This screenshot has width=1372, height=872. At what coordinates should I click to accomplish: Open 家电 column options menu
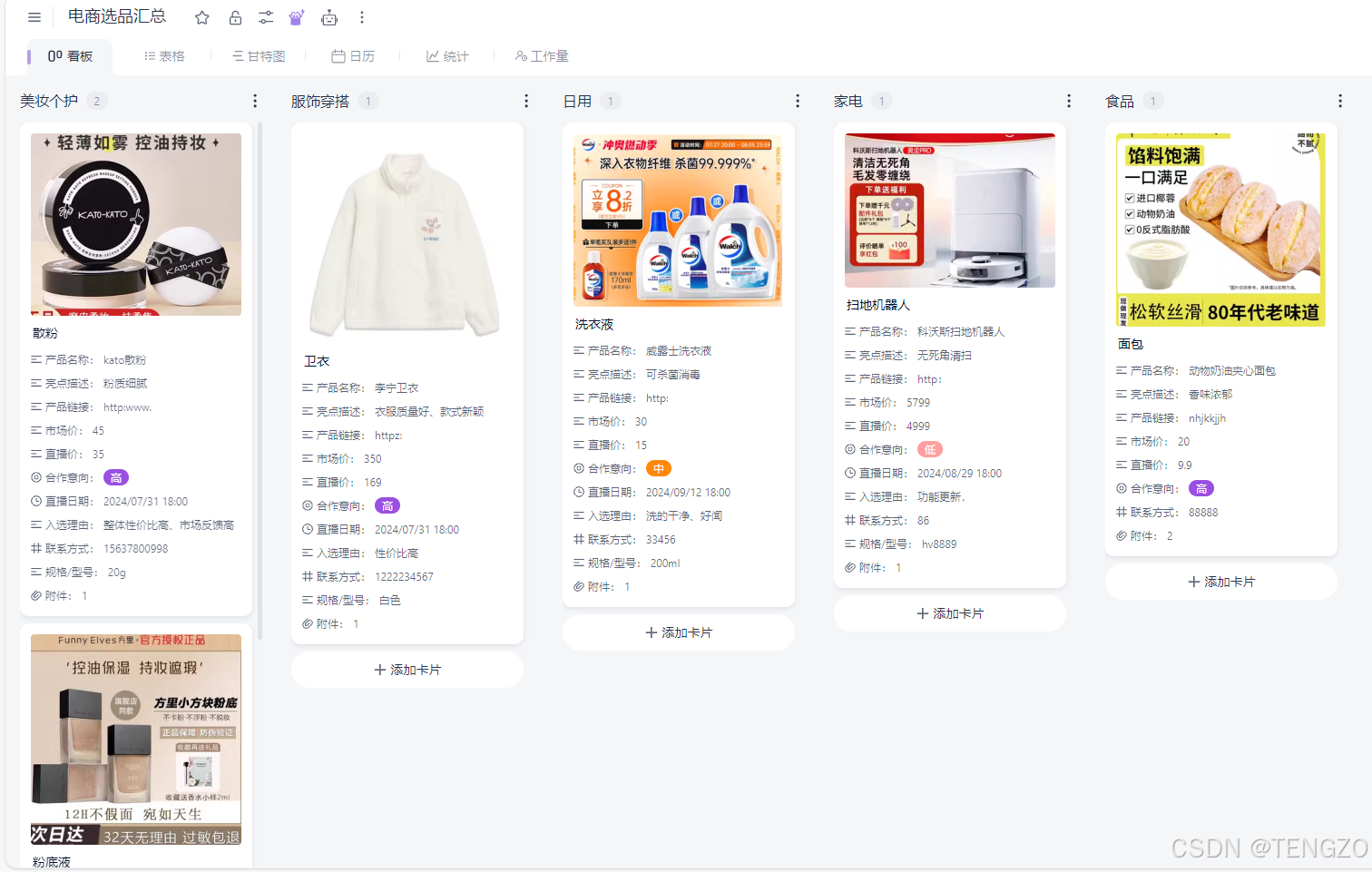(1069, 101)
